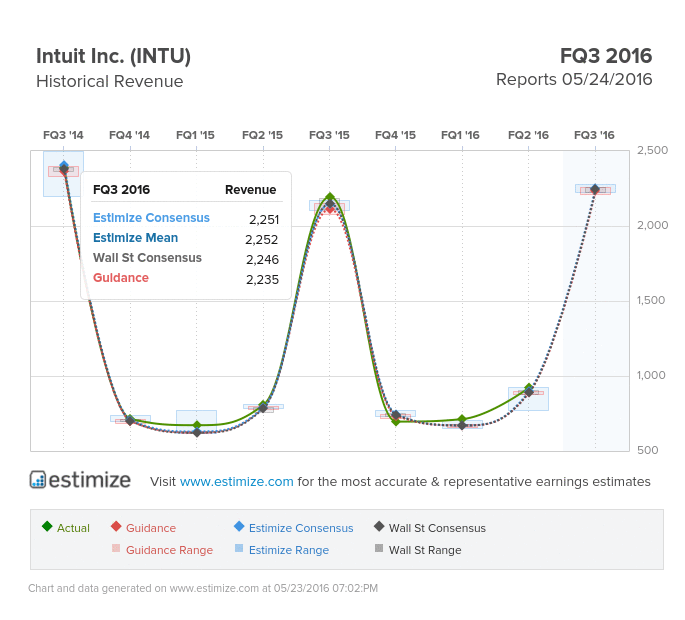Click the FQ3 '14 Estimize blue data point
The image size is (685, 620).
[x=64, y=165]
